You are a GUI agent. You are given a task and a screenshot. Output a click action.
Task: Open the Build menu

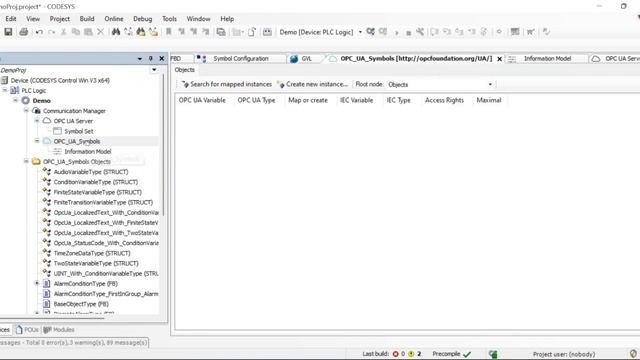(x=87, y=19)
